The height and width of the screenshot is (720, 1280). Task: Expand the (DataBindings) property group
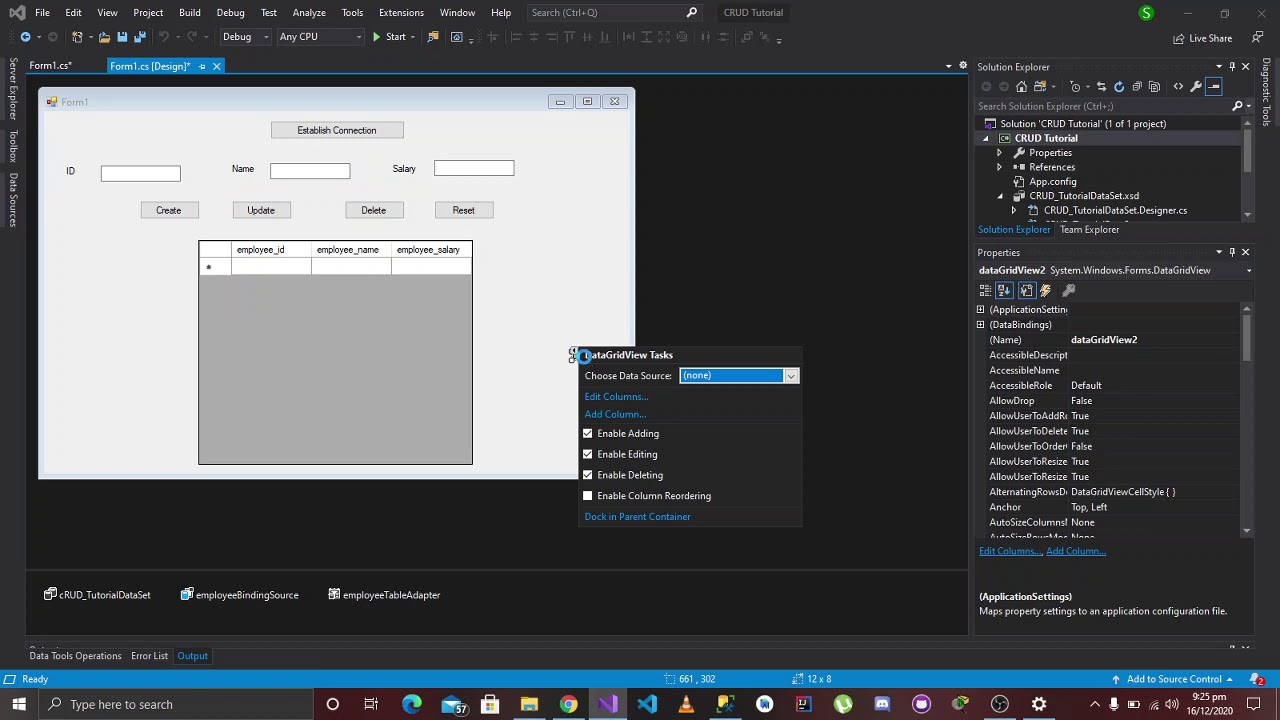coord(981,325)
